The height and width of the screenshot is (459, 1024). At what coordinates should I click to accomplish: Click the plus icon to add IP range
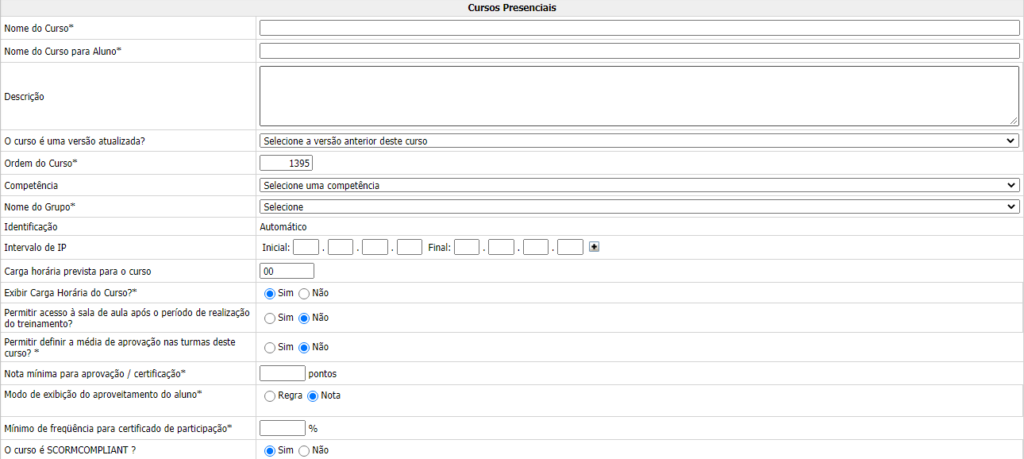594,247
